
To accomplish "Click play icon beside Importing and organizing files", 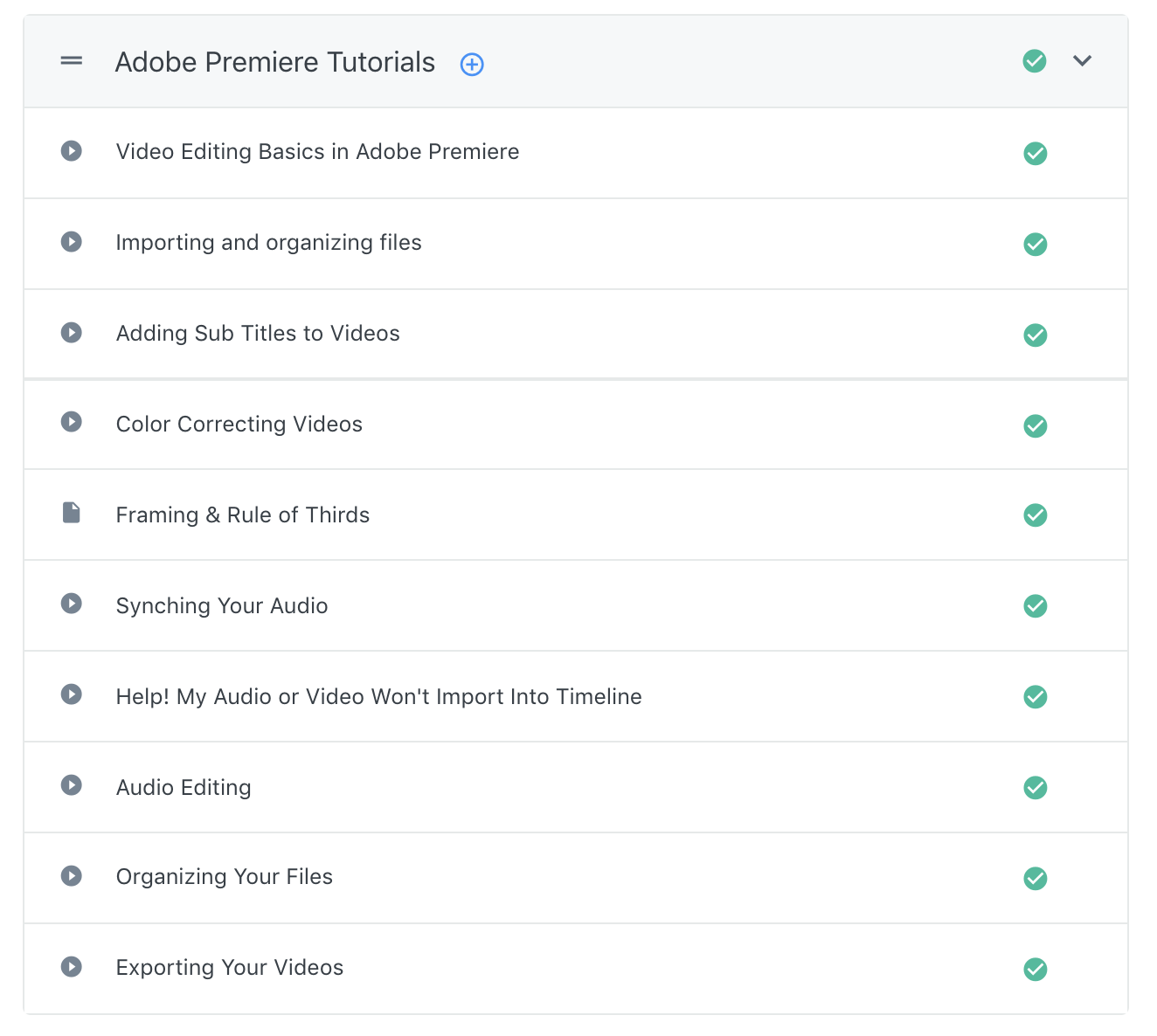I will coord(72,242).
